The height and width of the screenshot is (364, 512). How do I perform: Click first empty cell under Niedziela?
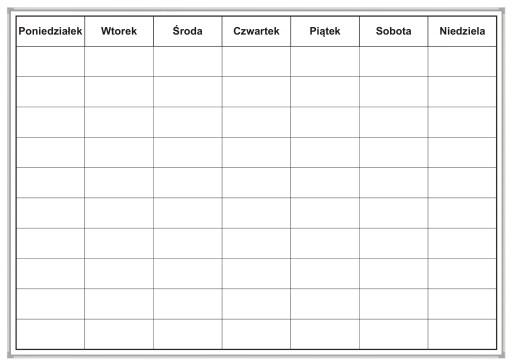click(x=462, y=61)
